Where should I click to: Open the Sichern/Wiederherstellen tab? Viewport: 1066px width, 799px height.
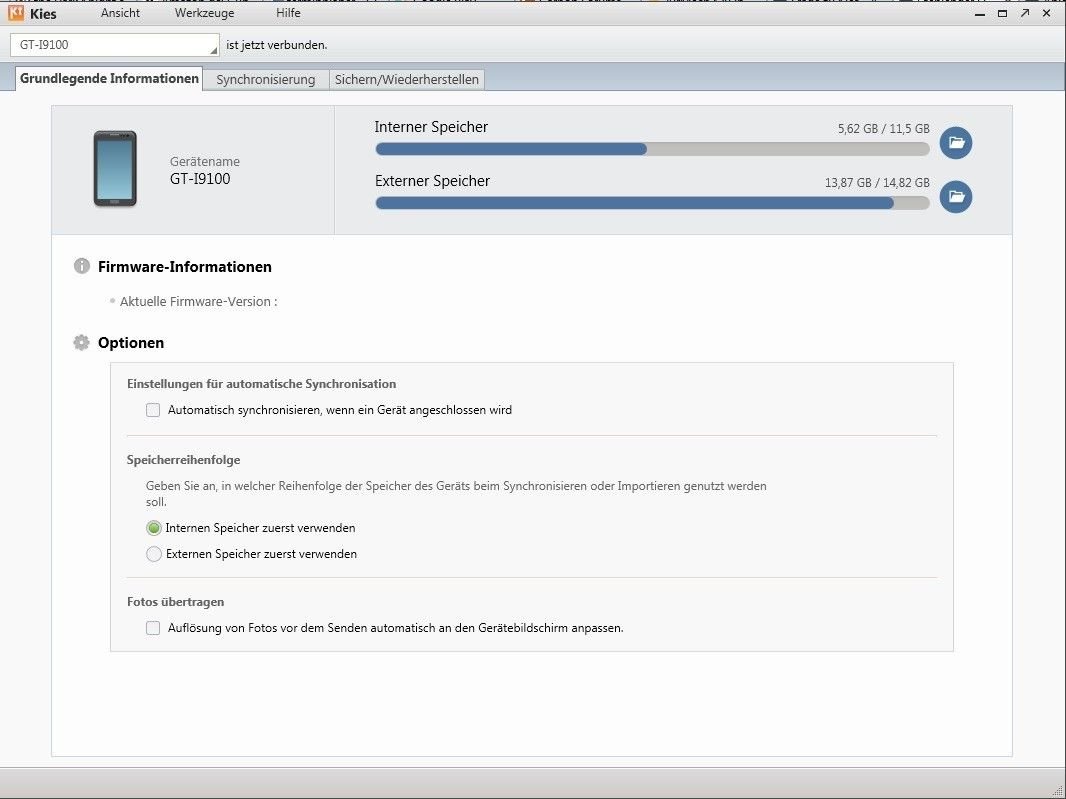point(407,80)
